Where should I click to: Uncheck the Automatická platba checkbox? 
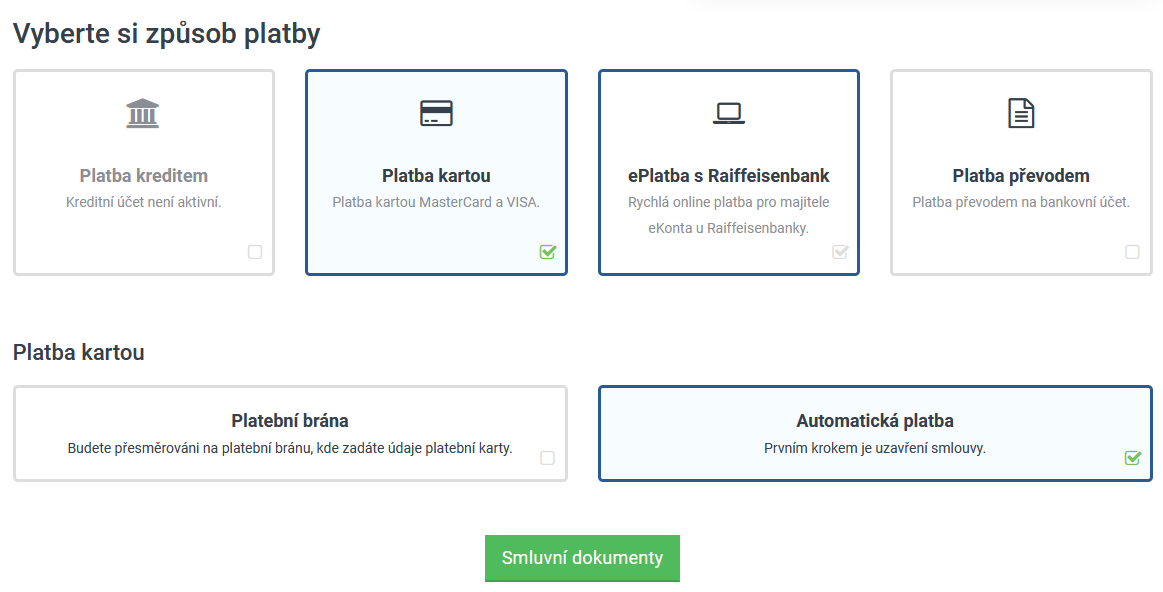tap(1132, 458)
